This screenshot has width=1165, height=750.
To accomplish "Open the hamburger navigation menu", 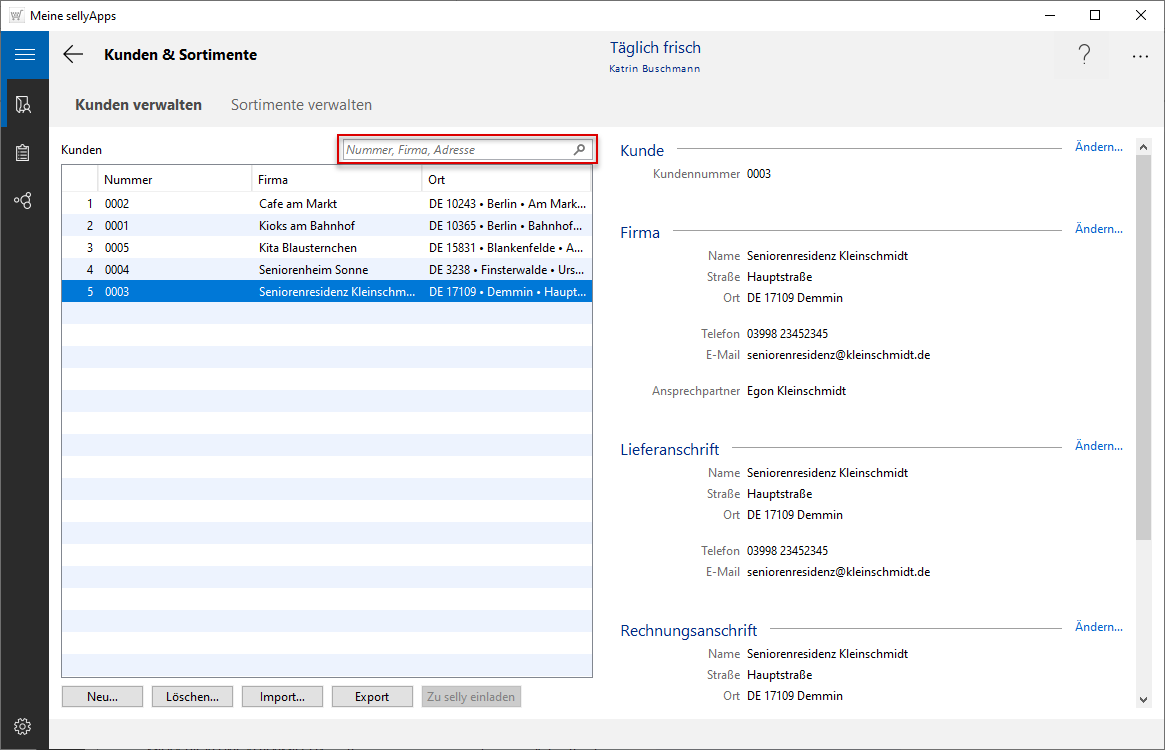I will coord(24,55).
